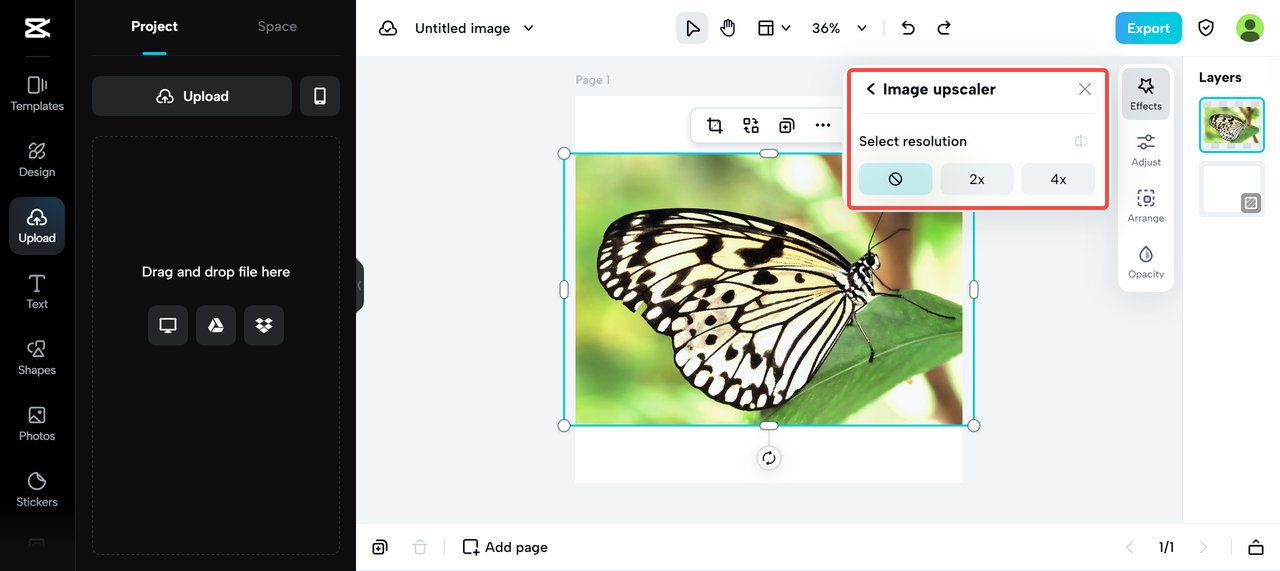Open the Shapes sidebar panel
Viewport: 1280px width, 571px height.
pos(37,358)
